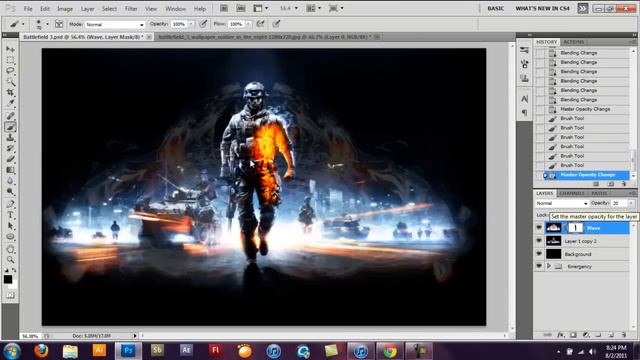
Task: Select the Rectangular Marquee tool
Action: point(10,60)
